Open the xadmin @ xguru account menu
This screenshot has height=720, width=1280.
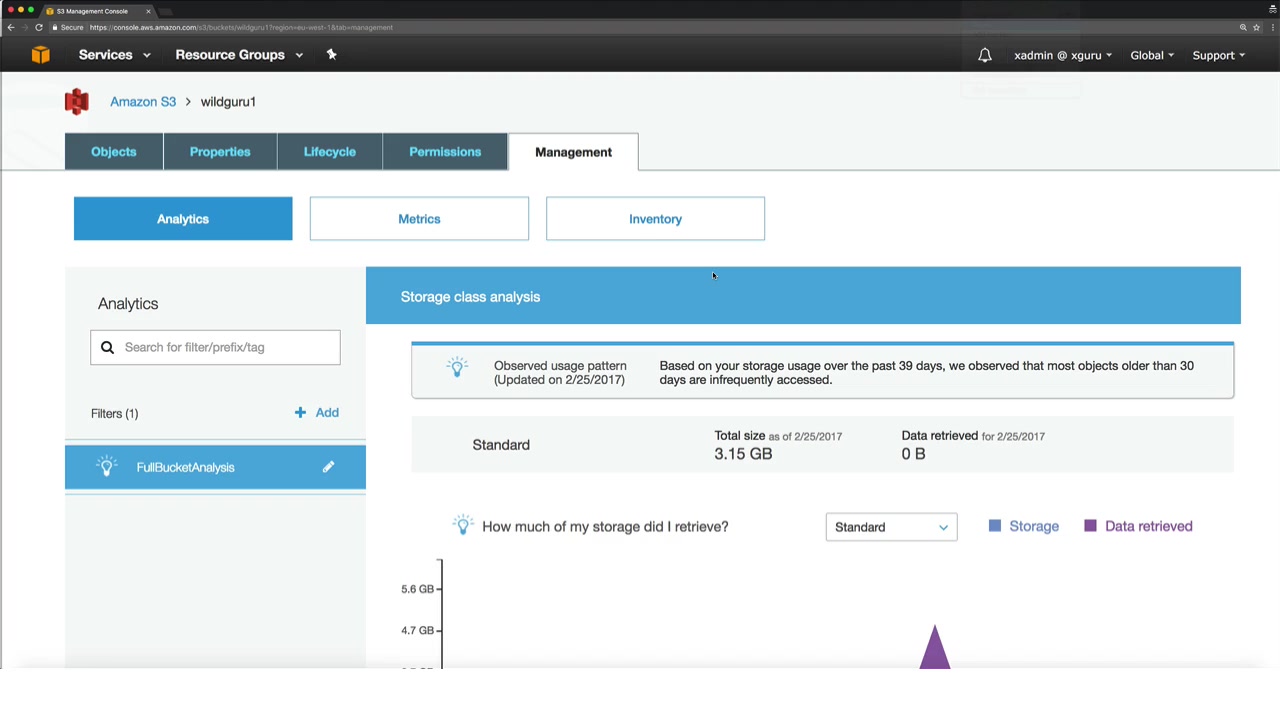[x=1063, y=55]
